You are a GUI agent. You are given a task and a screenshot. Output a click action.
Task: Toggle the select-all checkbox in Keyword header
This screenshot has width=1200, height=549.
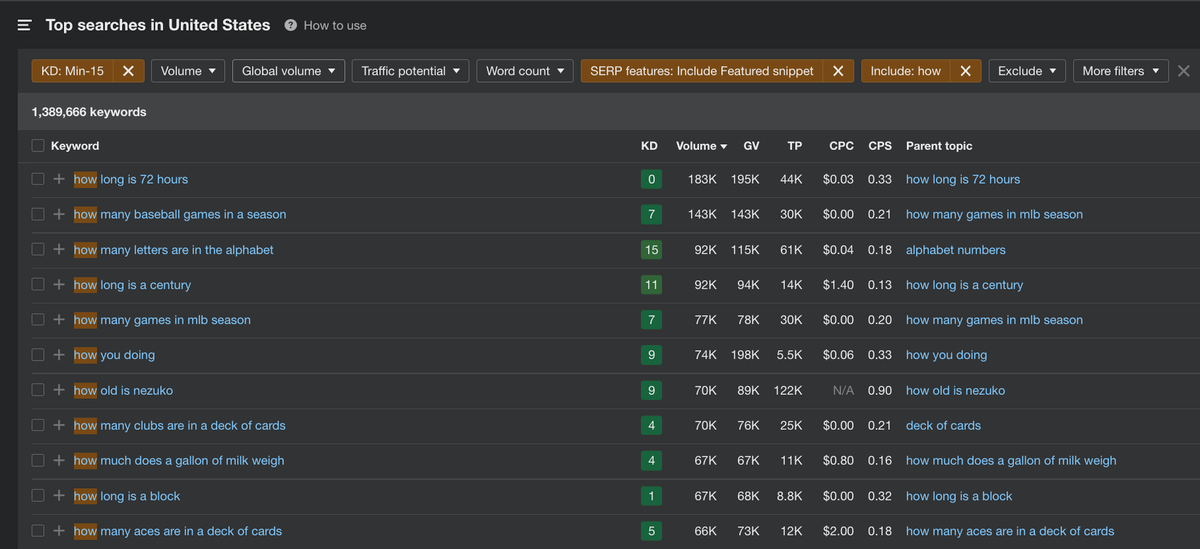pyautogui.click(x=38, y=146)
